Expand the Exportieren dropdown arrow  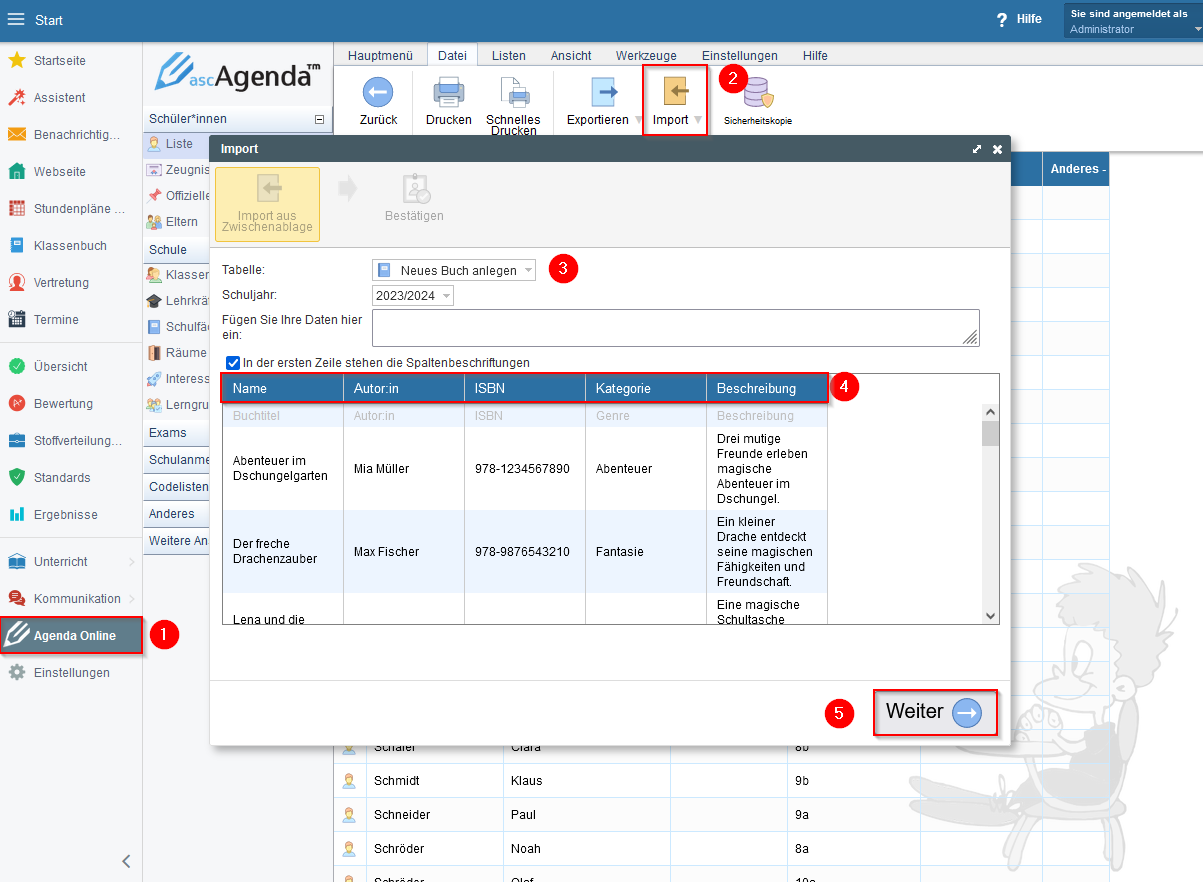point(638,120)
